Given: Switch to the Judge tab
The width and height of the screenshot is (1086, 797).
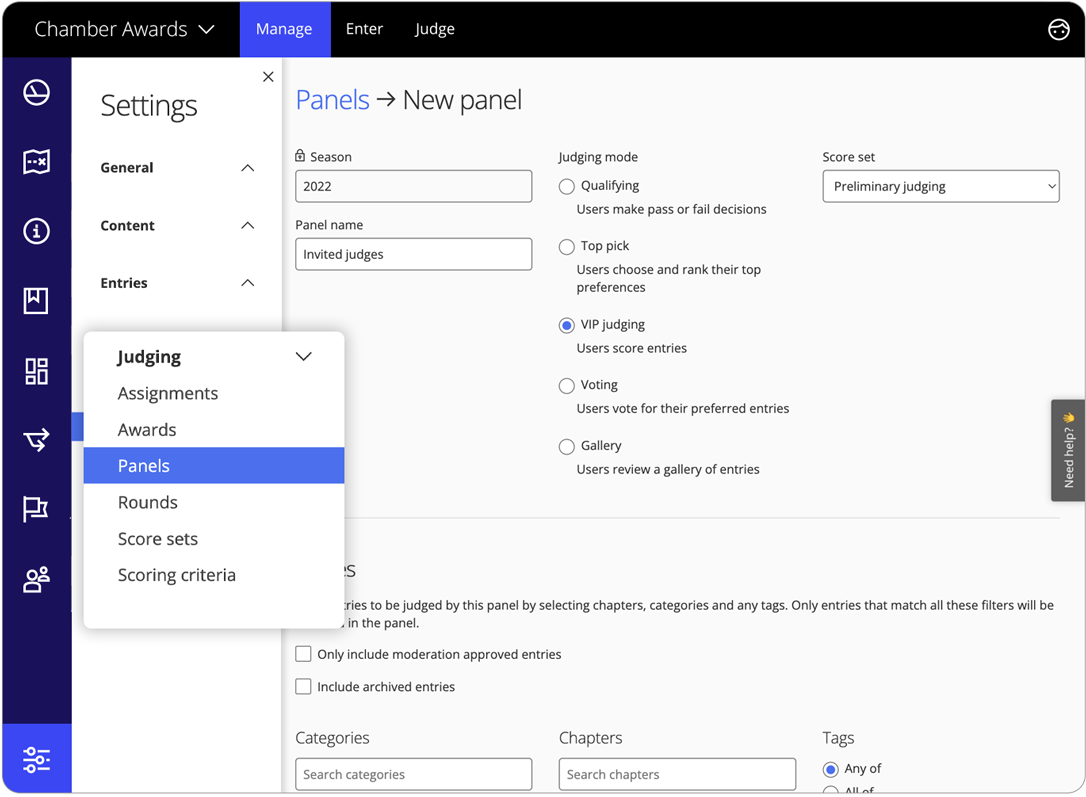Looking at the screenshot, I should [x=434, y=30].
